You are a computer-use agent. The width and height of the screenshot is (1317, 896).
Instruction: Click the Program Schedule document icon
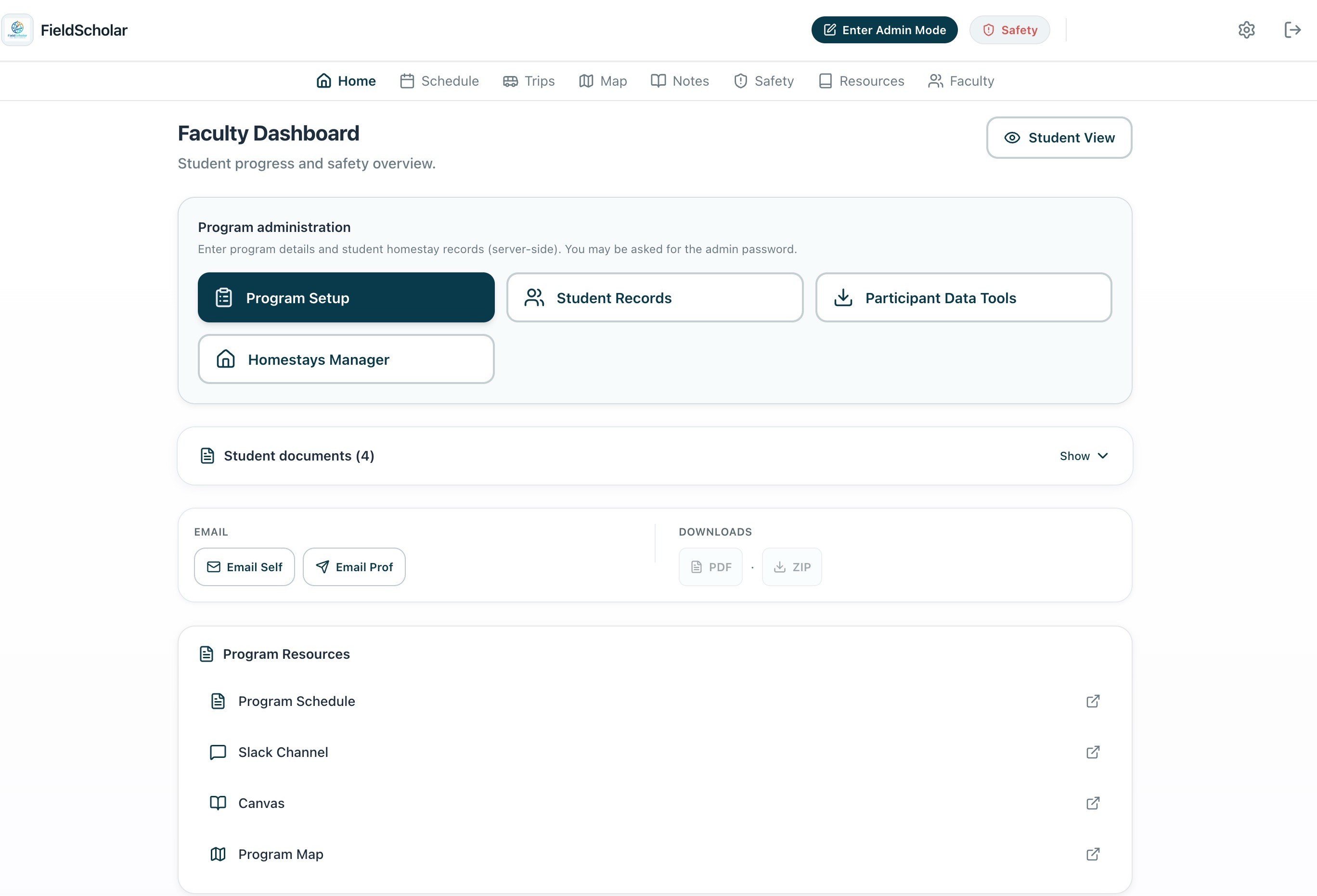tap(218, 701)
